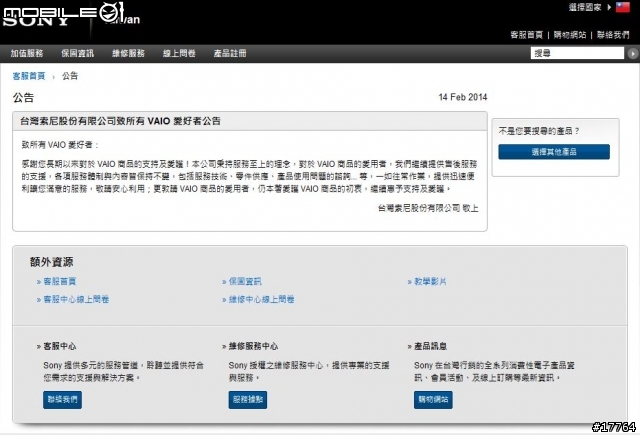Open the 維修中心線上問卷 link
The image size is (640, 435).
tap(261, 299)
